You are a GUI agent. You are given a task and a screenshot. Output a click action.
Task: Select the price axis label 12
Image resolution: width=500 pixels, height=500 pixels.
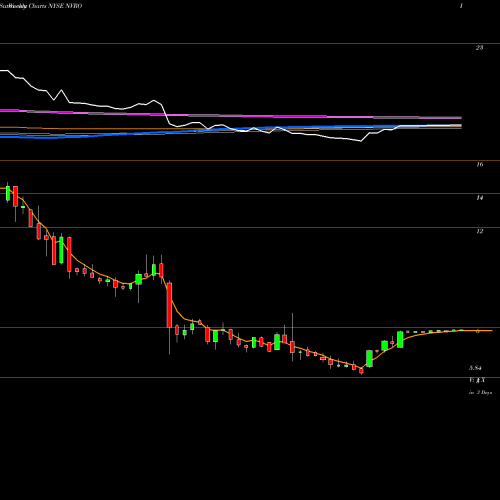(479, 231)
